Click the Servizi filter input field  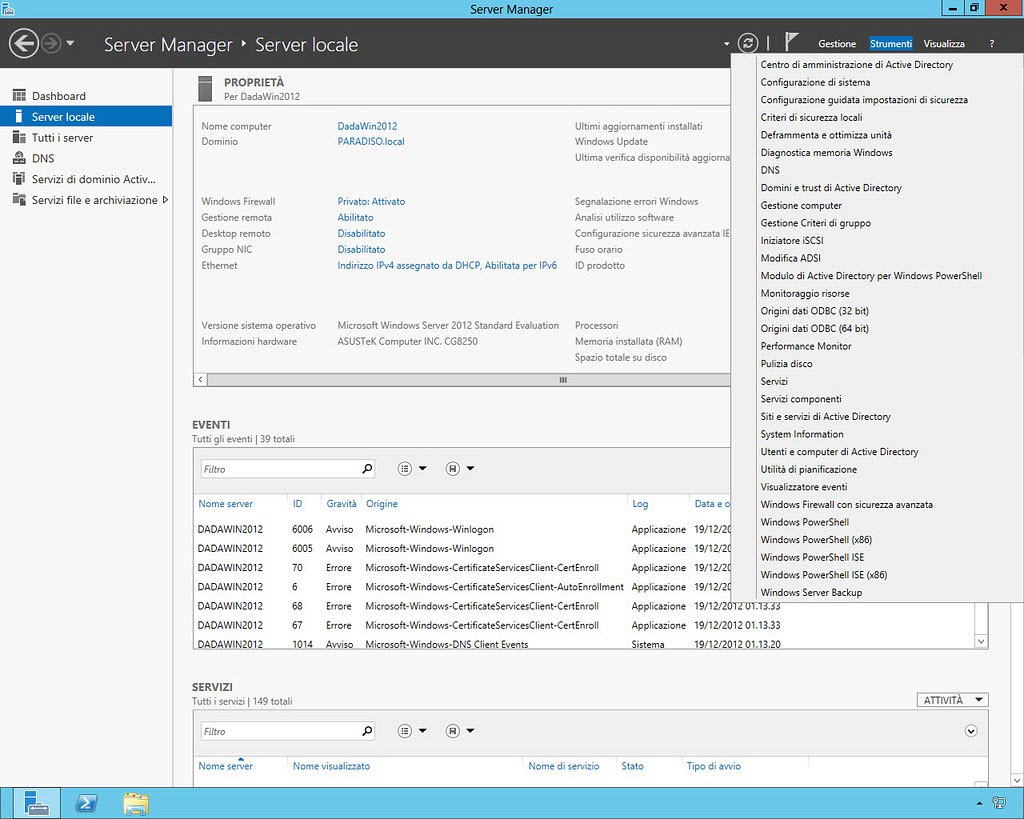tap(280, 731)
